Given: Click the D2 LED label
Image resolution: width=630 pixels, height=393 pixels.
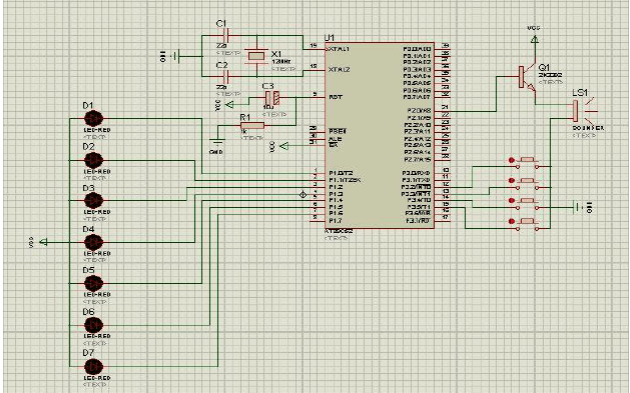Looking at the screenshot, I should tap(88, 147).
